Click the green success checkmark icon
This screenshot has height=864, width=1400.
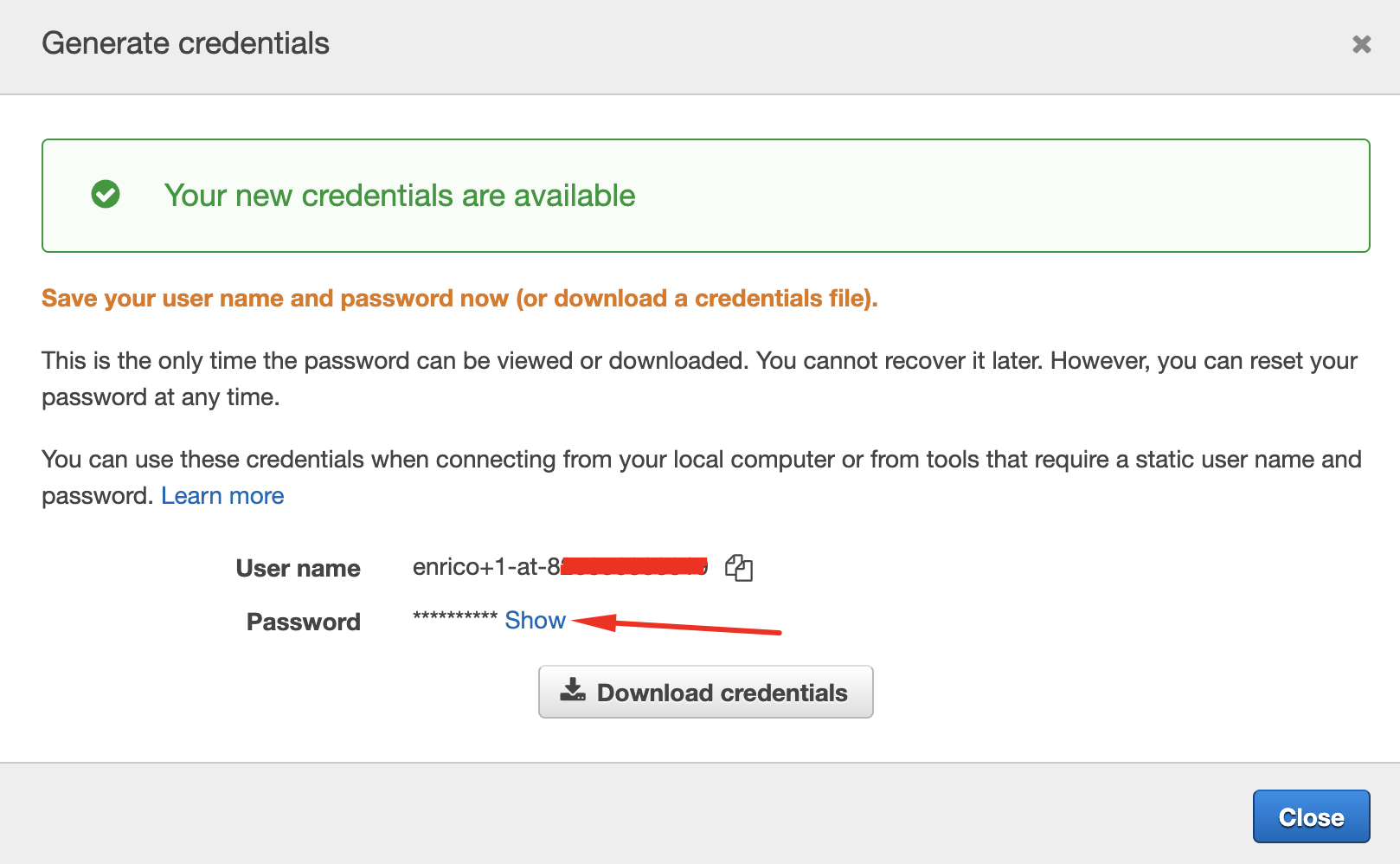click(106, 195)
